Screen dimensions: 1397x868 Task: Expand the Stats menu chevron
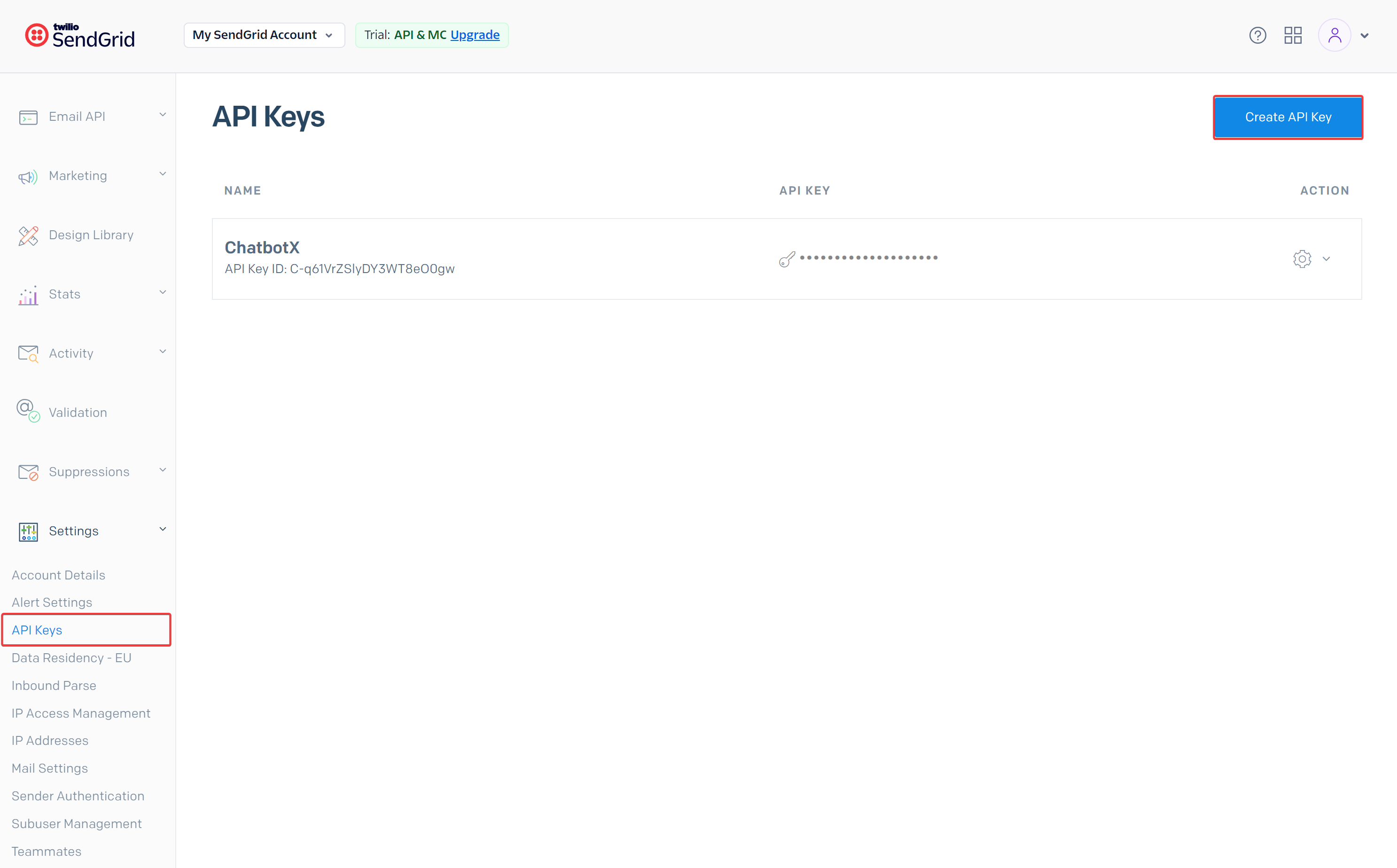pos(163,292)
